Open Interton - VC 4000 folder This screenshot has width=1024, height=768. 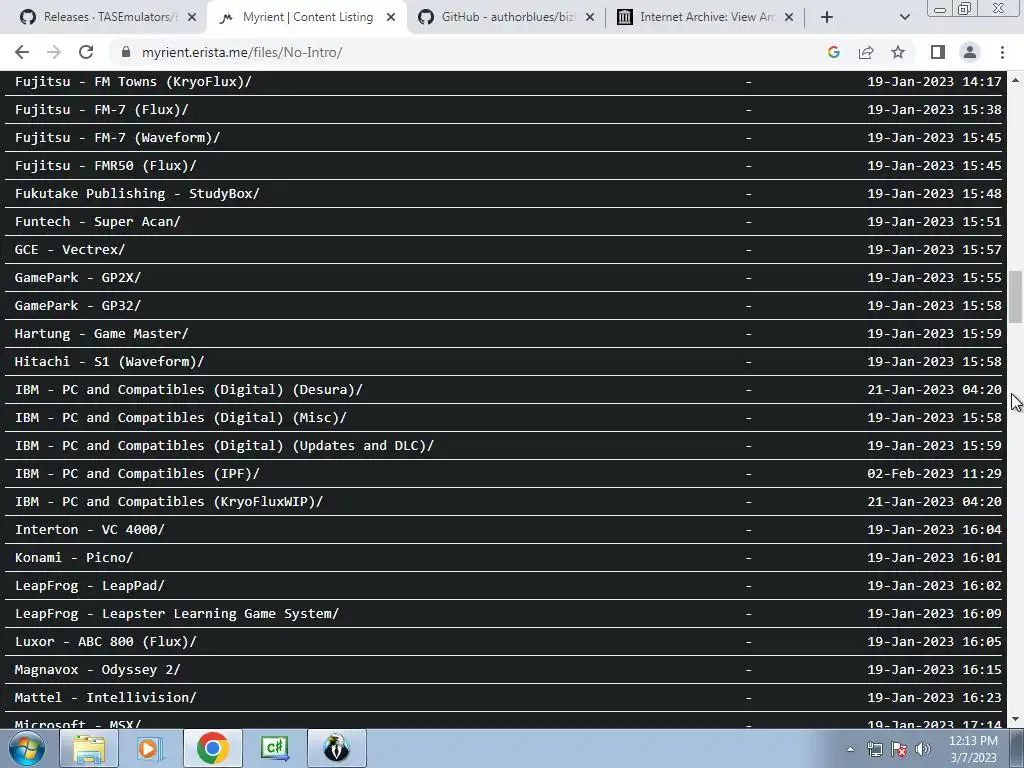[89, 530]
